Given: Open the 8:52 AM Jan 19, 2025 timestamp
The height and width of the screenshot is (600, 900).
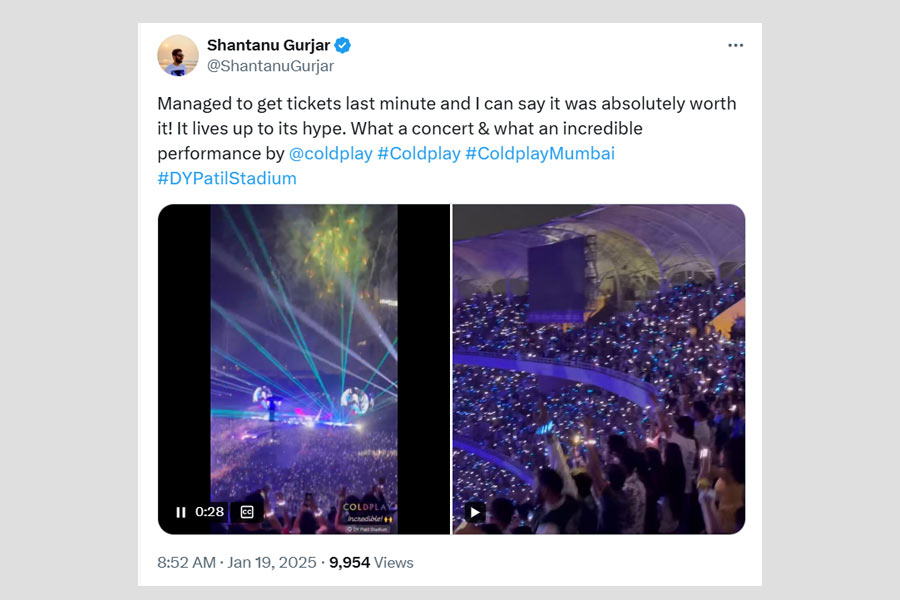Looking at the screenshot, I should [x=236, y=563].
